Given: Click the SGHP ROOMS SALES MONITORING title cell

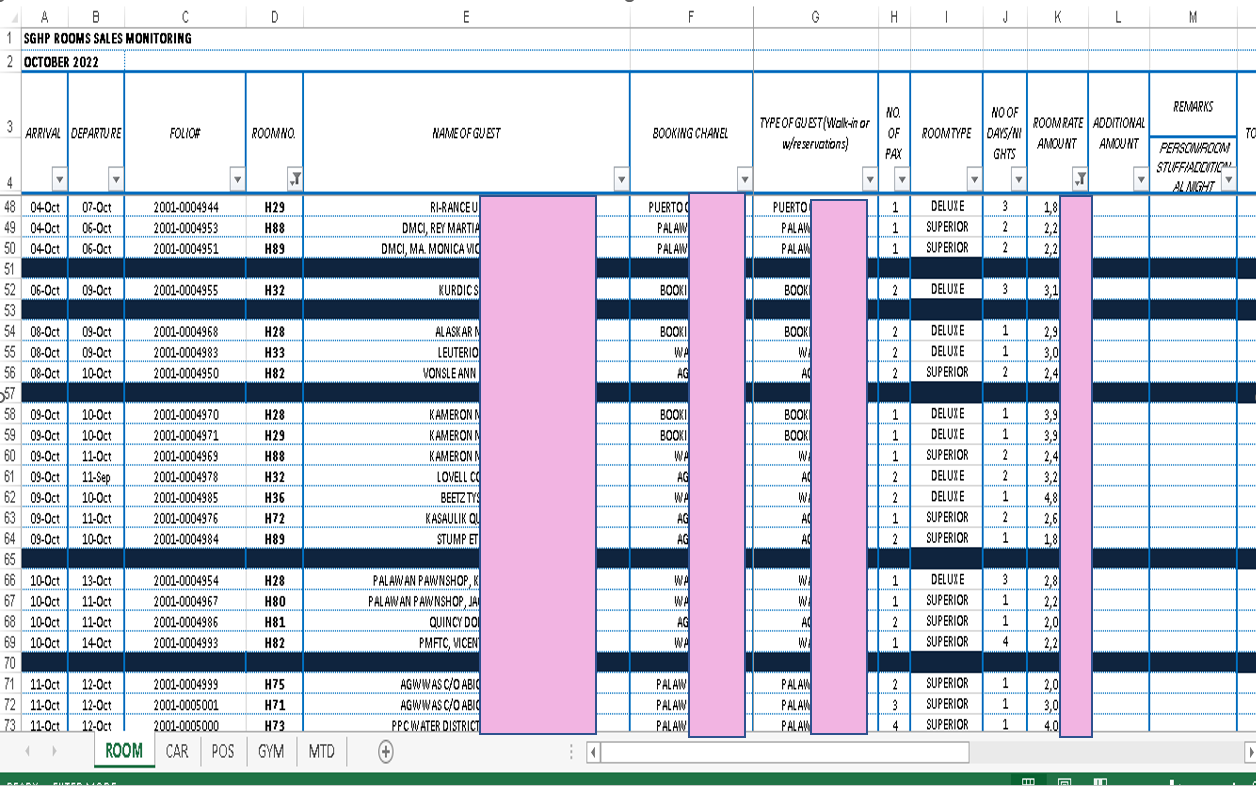Looking at the screenshot, I should click(108, 38).
